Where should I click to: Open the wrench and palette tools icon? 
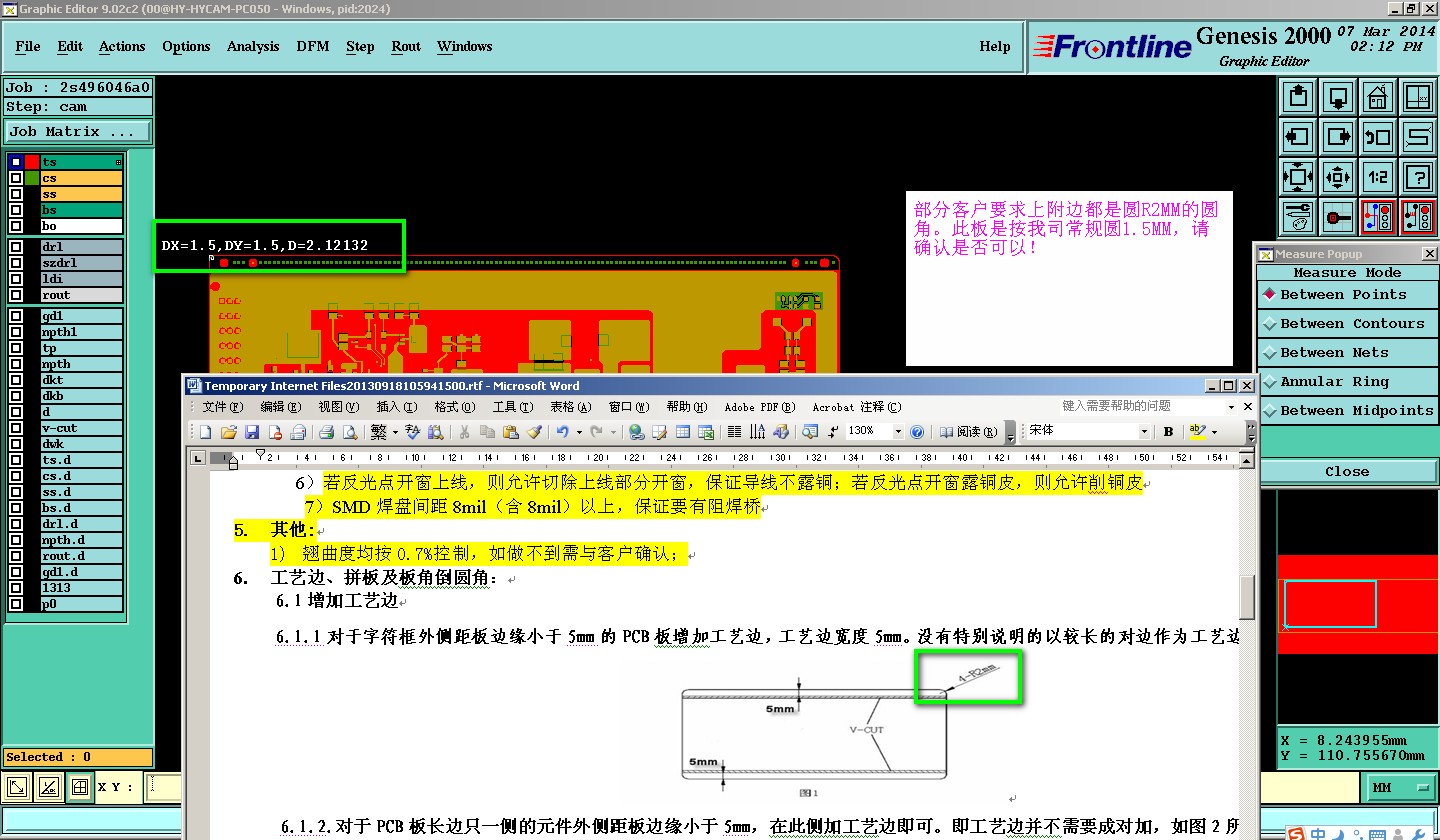pos(1298,216)
